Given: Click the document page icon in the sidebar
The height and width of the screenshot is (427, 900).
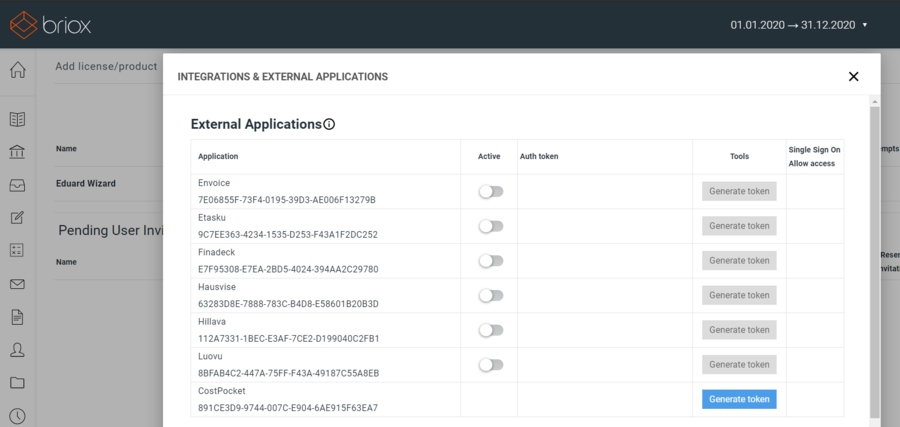Looking at the screenshot, I should 17,317.
